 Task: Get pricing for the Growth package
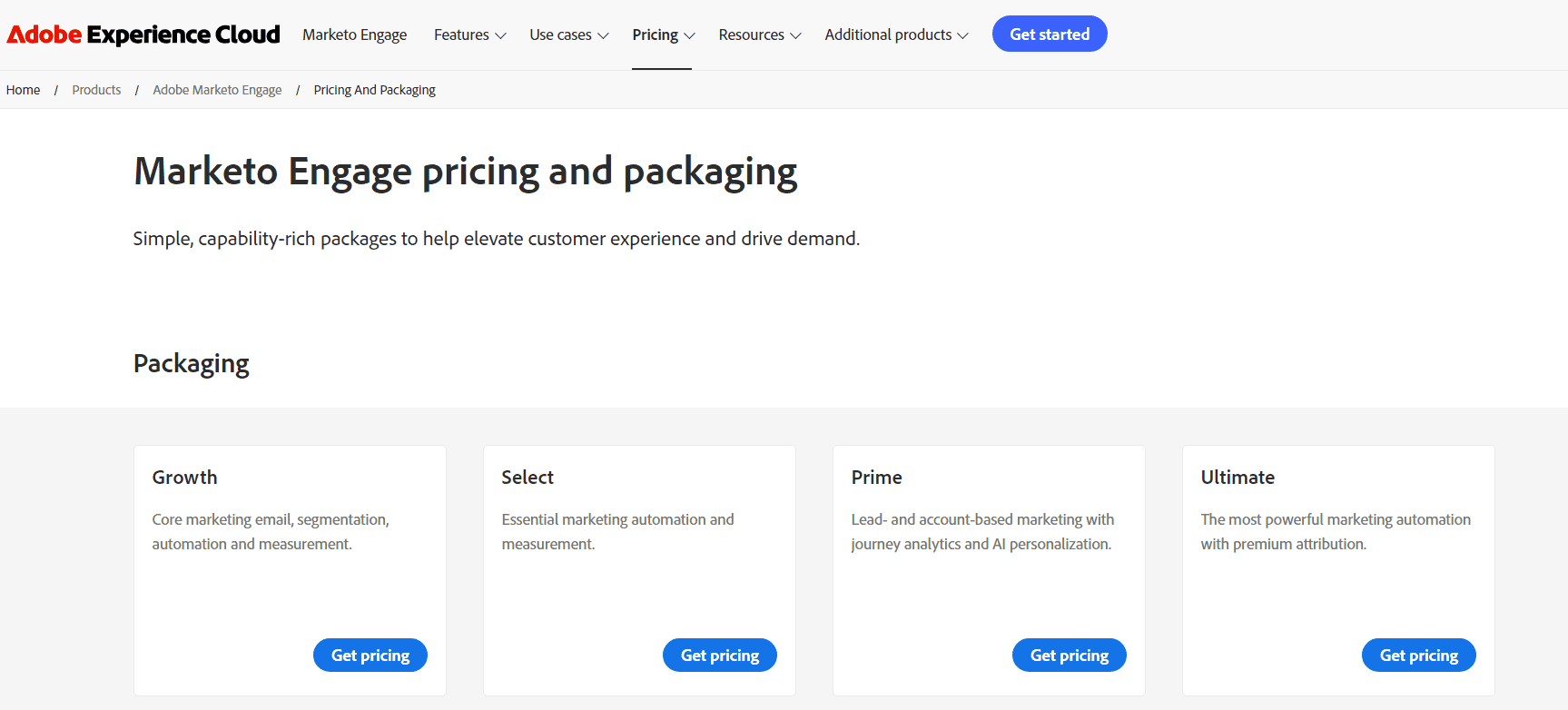(x=370, y=656)
